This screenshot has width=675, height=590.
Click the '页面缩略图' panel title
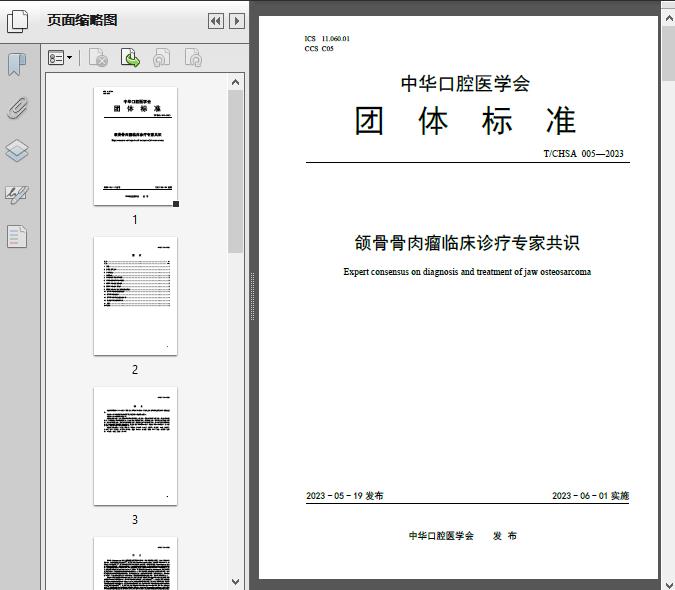click(82, 20)
